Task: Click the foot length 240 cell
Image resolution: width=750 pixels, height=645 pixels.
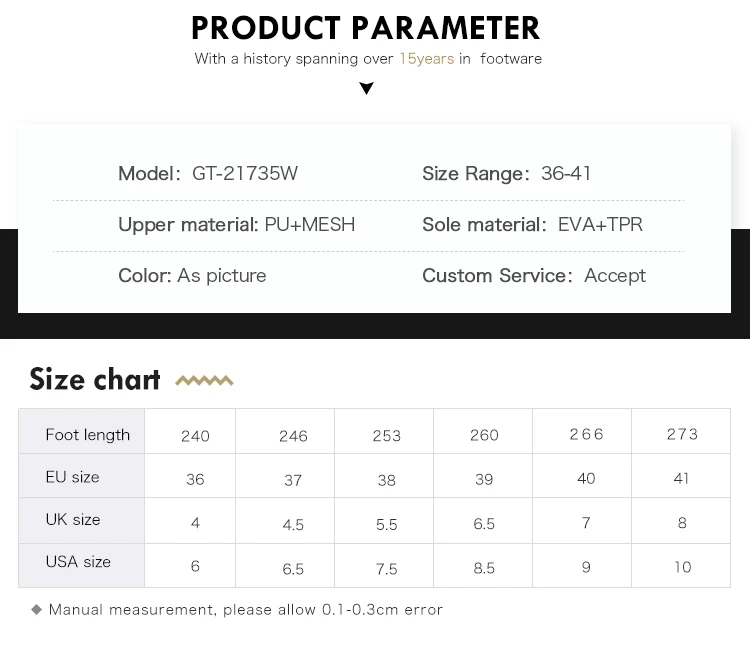Action: click(x=195, y=436)
